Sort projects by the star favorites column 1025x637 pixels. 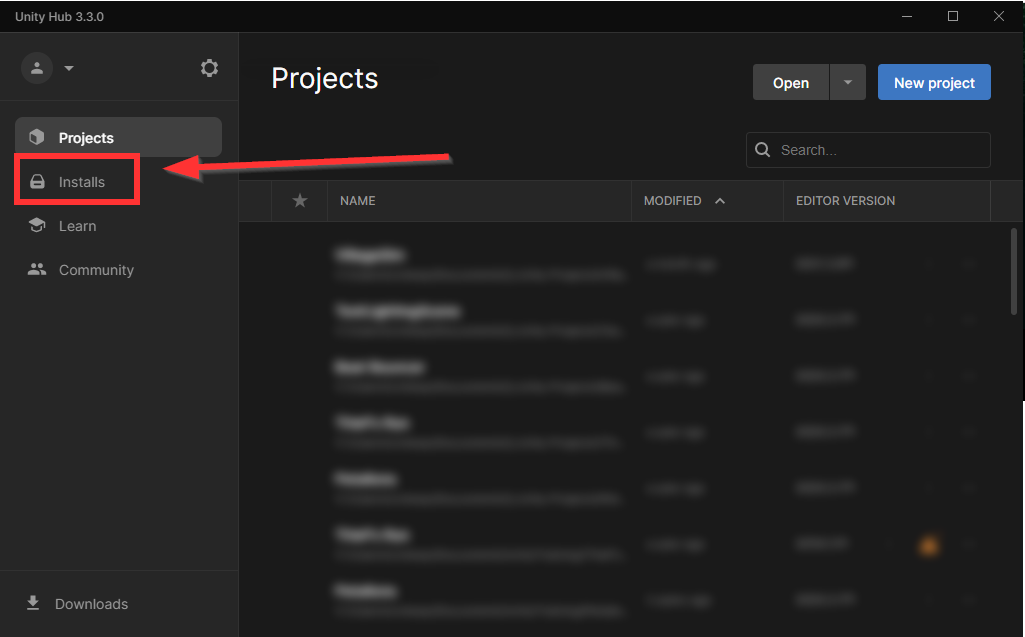300,201
